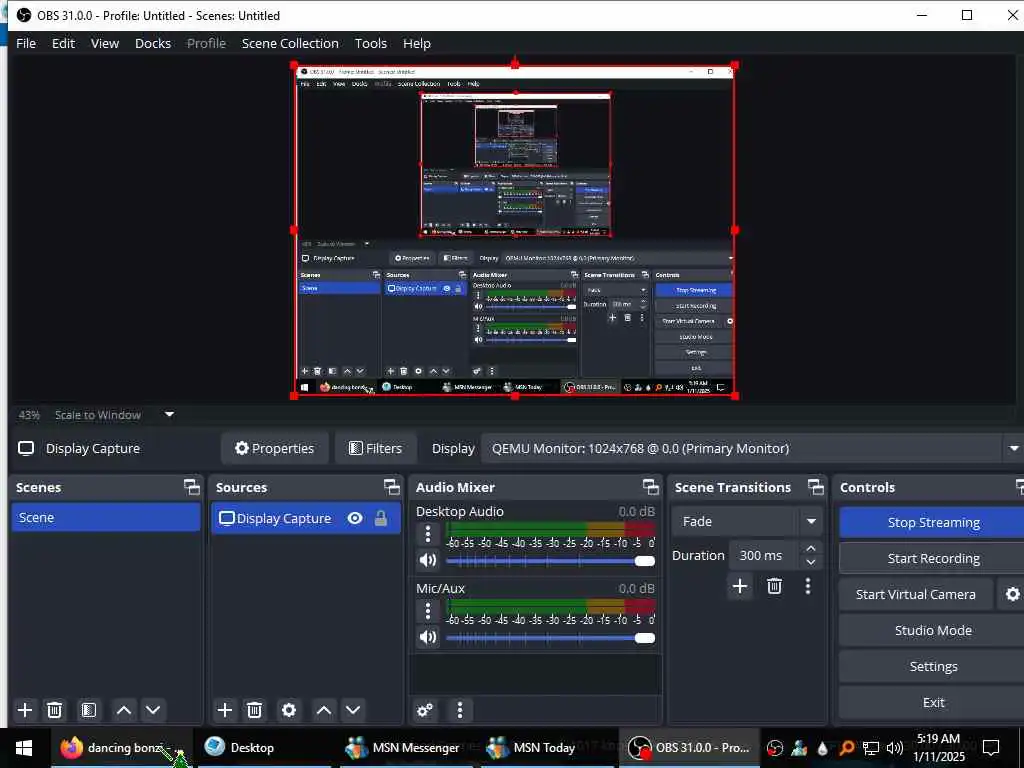Viewport: 1024px width, 768px height.
Task: Pop out the Scene Transitions dock
Action: pos(816,487)
